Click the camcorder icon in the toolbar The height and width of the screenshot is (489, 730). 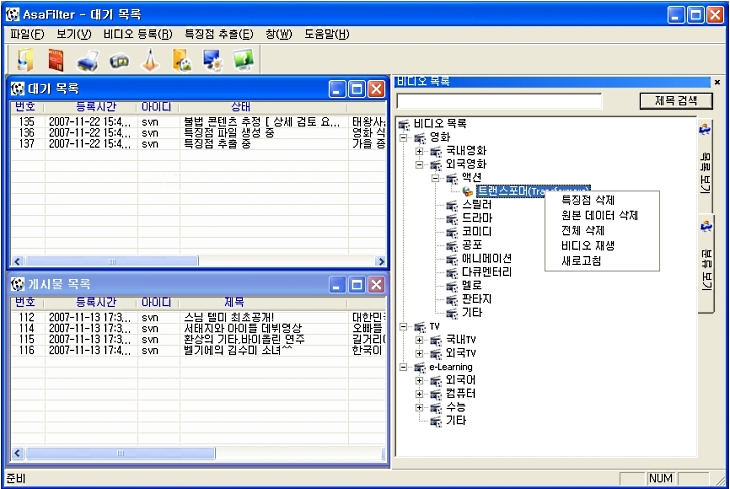coord(119,61)
